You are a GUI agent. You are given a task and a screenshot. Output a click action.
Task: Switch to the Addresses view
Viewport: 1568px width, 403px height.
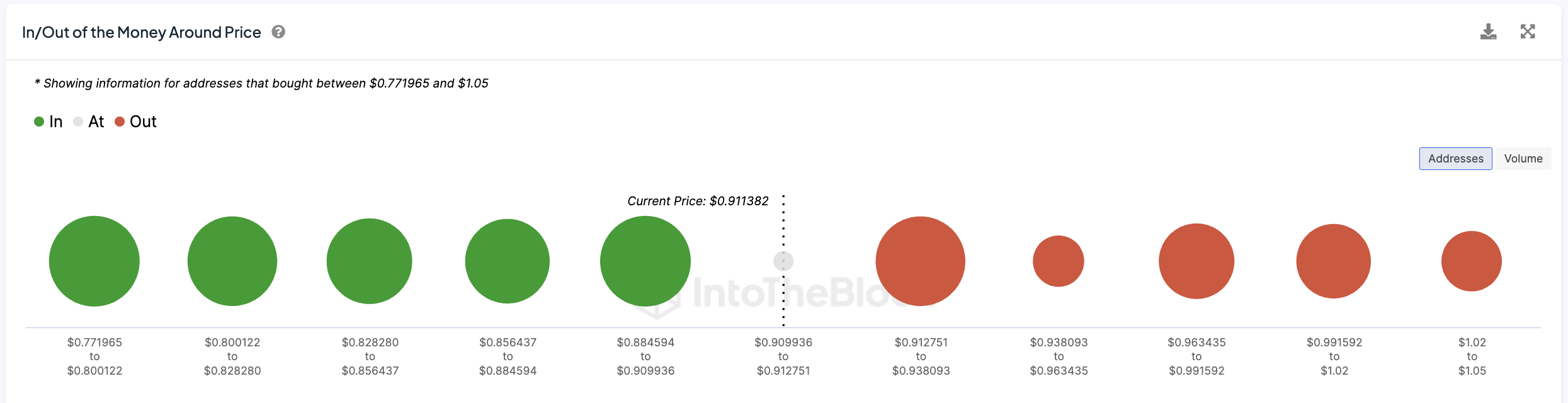pyautogui.click(x=1455, y=159)
